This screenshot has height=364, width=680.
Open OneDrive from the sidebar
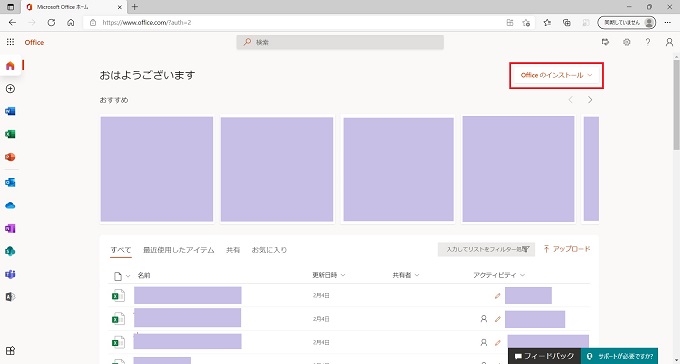coord(10,206)
